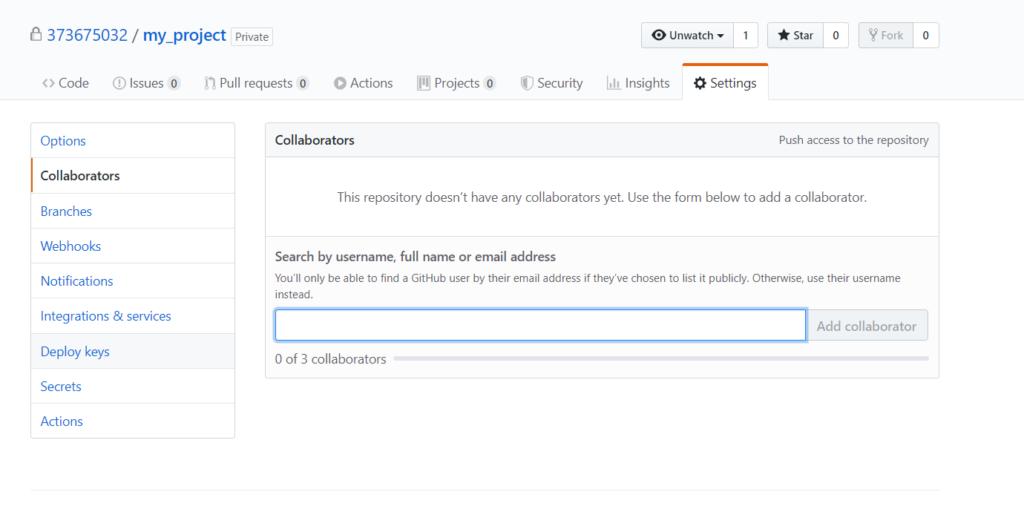
Task: Click the Projects counter badge
Action: [x=489, y=83]
